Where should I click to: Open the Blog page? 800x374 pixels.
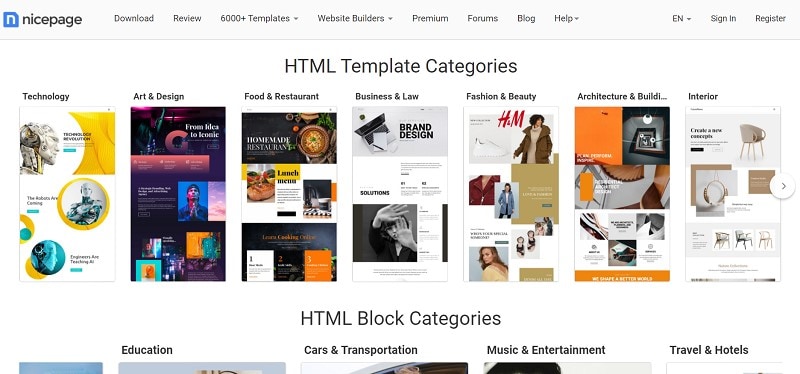(x=526, y=18)
